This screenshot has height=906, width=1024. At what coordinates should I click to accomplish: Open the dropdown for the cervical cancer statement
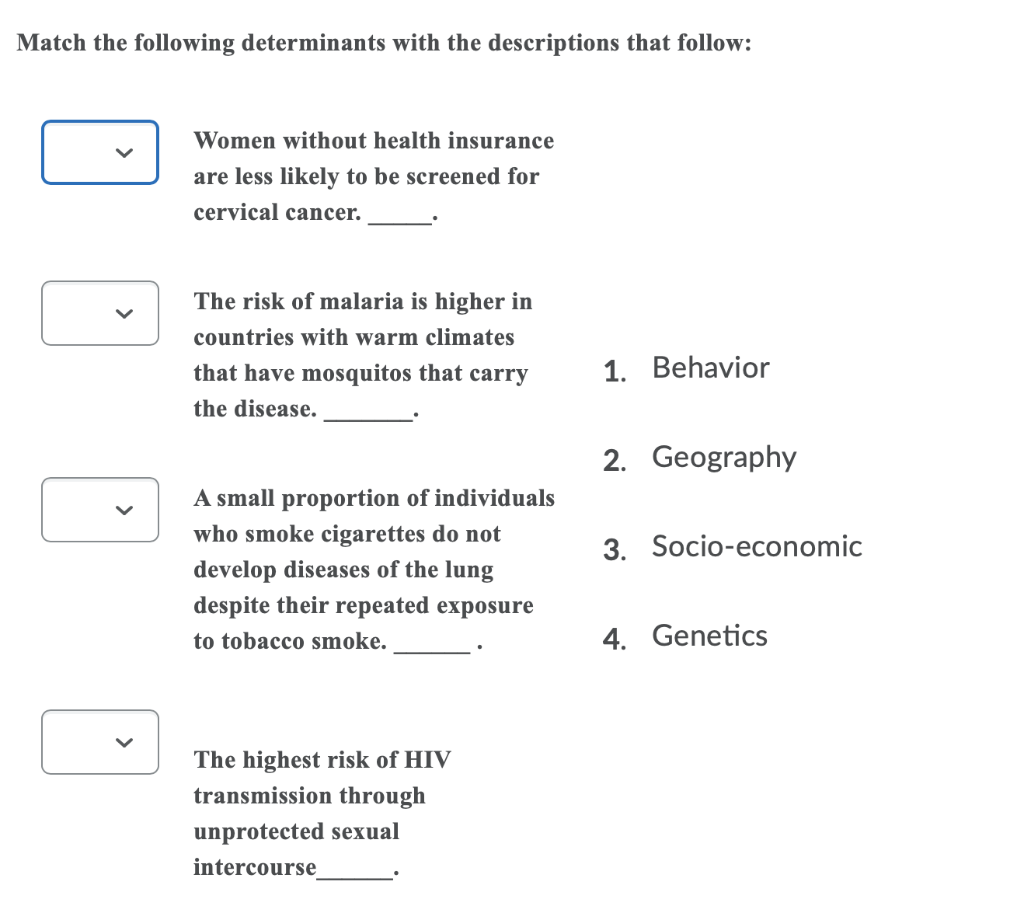pos(100,152)
